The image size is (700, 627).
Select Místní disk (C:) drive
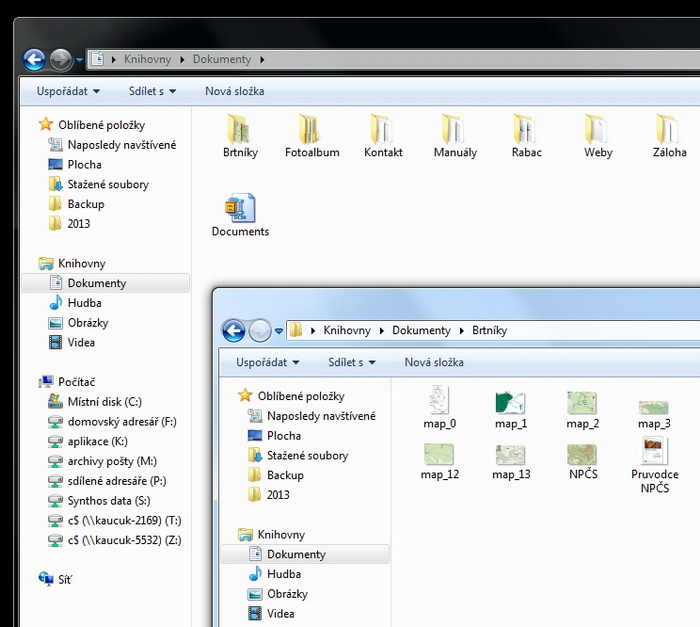pos(104,402)
